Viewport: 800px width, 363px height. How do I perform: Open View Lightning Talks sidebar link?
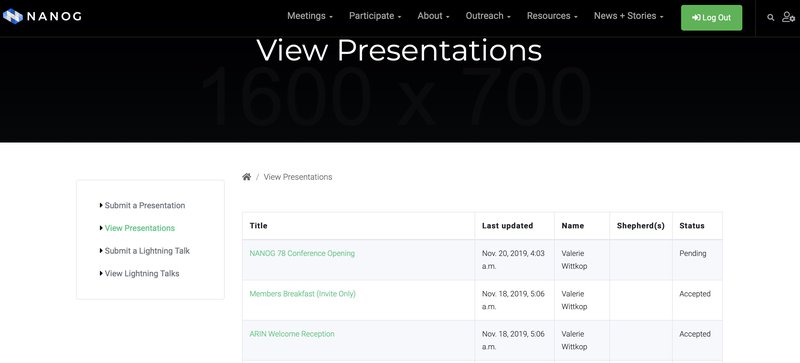click(x=142, y=274)
